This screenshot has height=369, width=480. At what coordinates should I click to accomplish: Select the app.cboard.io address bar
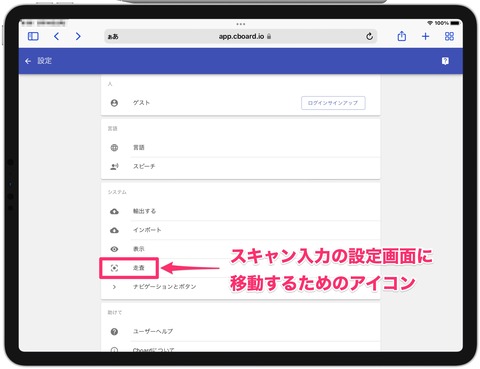pyautogui.click(x=241, y=36)
